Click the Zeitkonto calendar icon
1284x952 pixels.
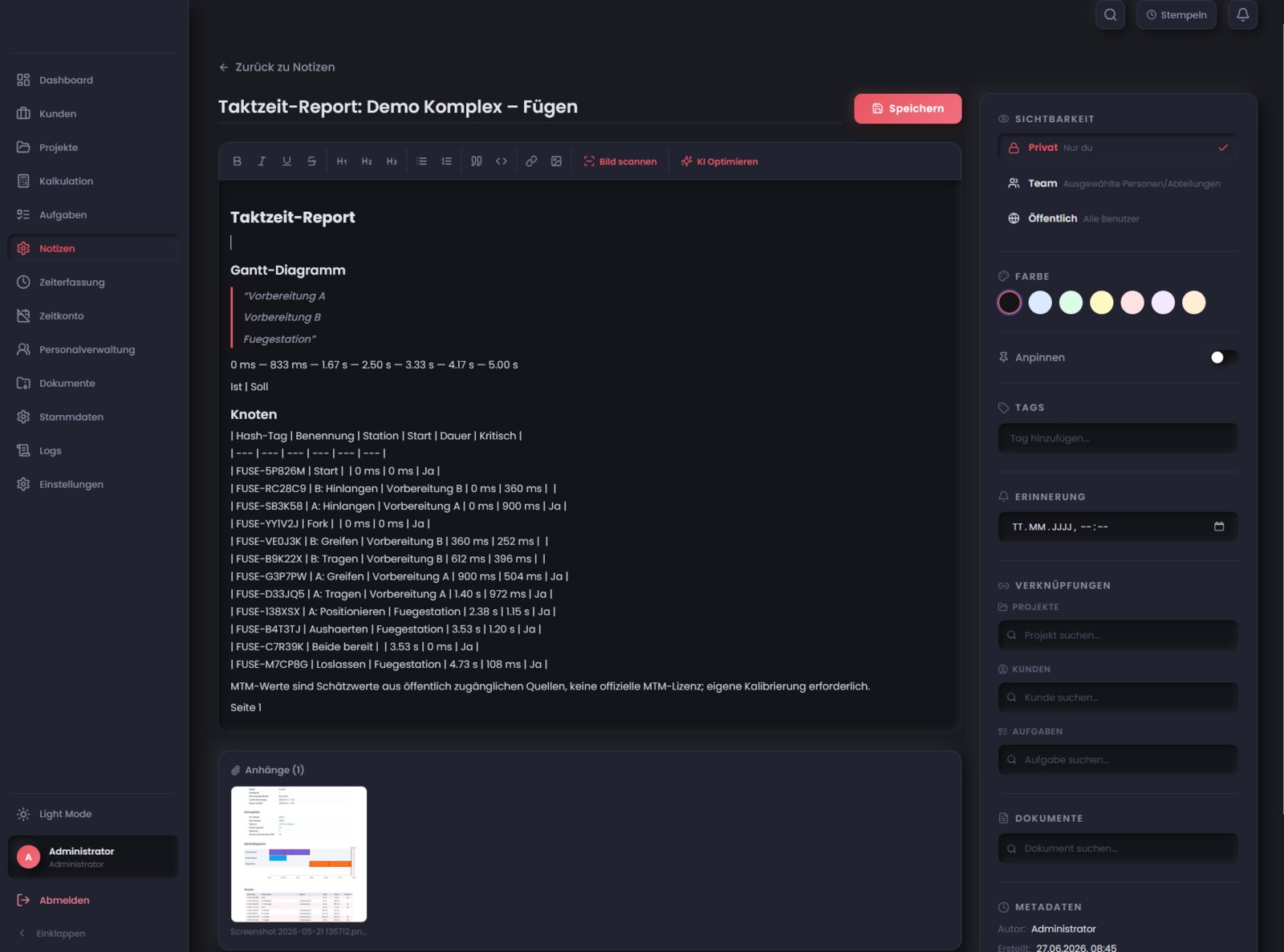[x=23, y=316]
